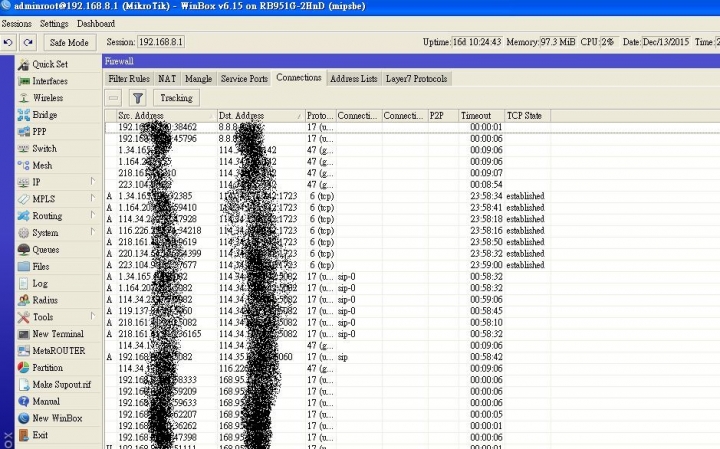720x449 pixels.
Task: Click the remove connection minus button
Action: point(113,98)
